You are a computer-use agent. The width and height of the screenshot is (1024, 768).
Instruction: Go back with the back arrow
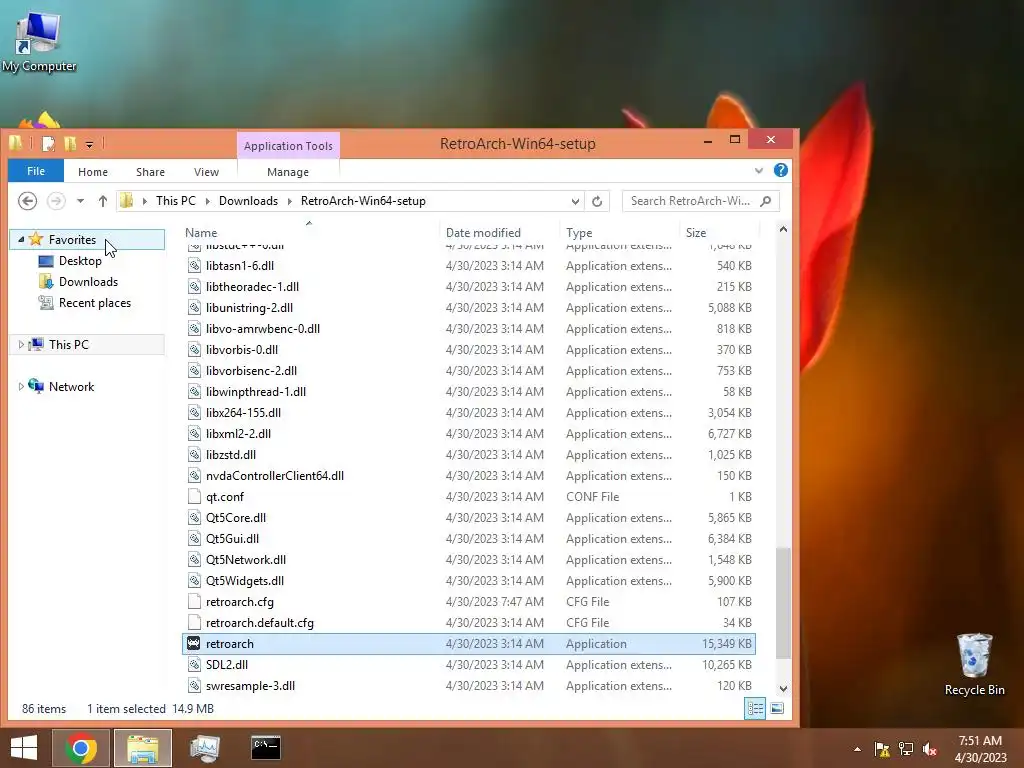click(x=27, y=200)
